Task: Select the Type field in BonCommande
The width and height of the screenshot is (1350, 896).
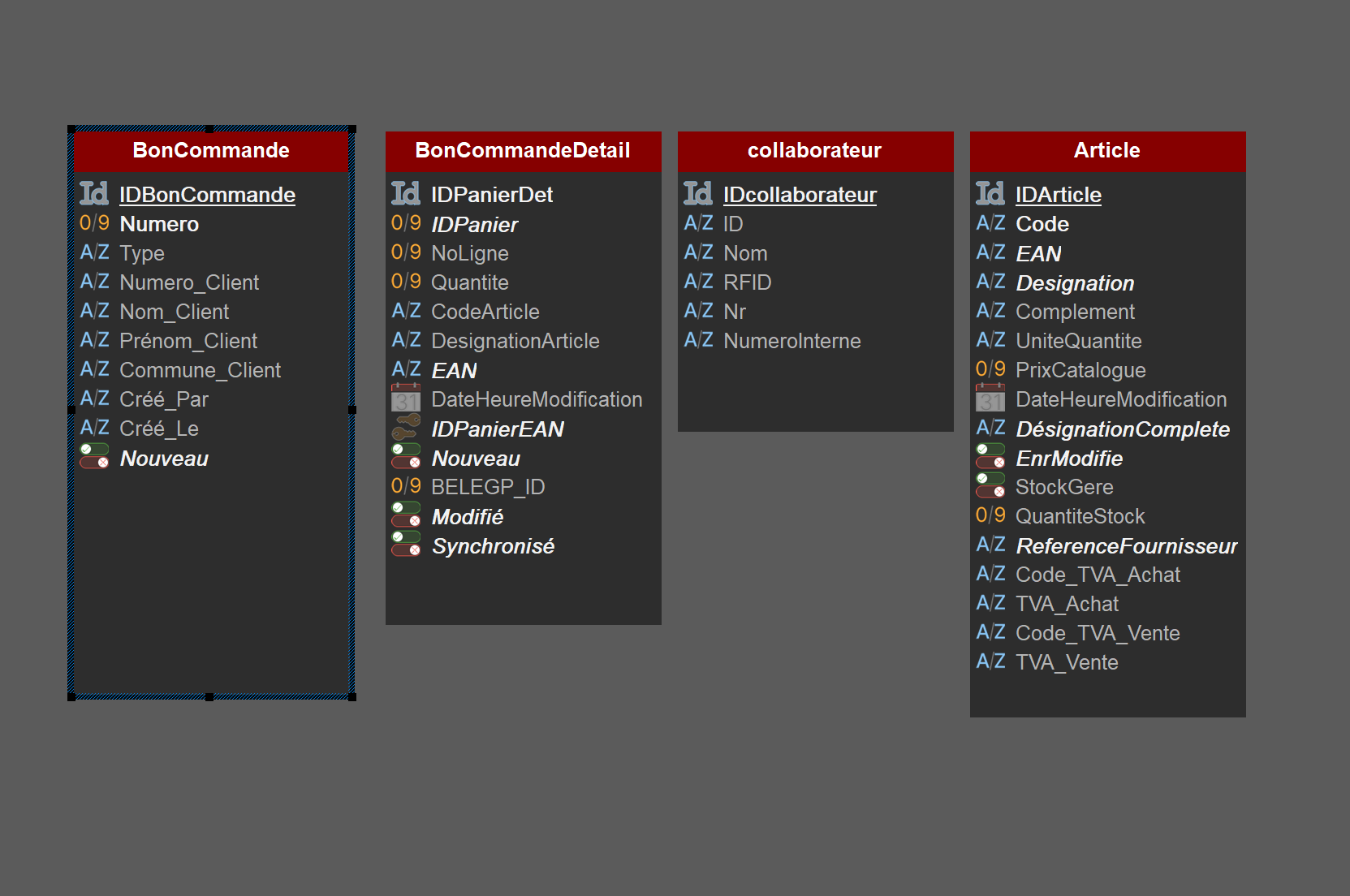Action: 142,253
